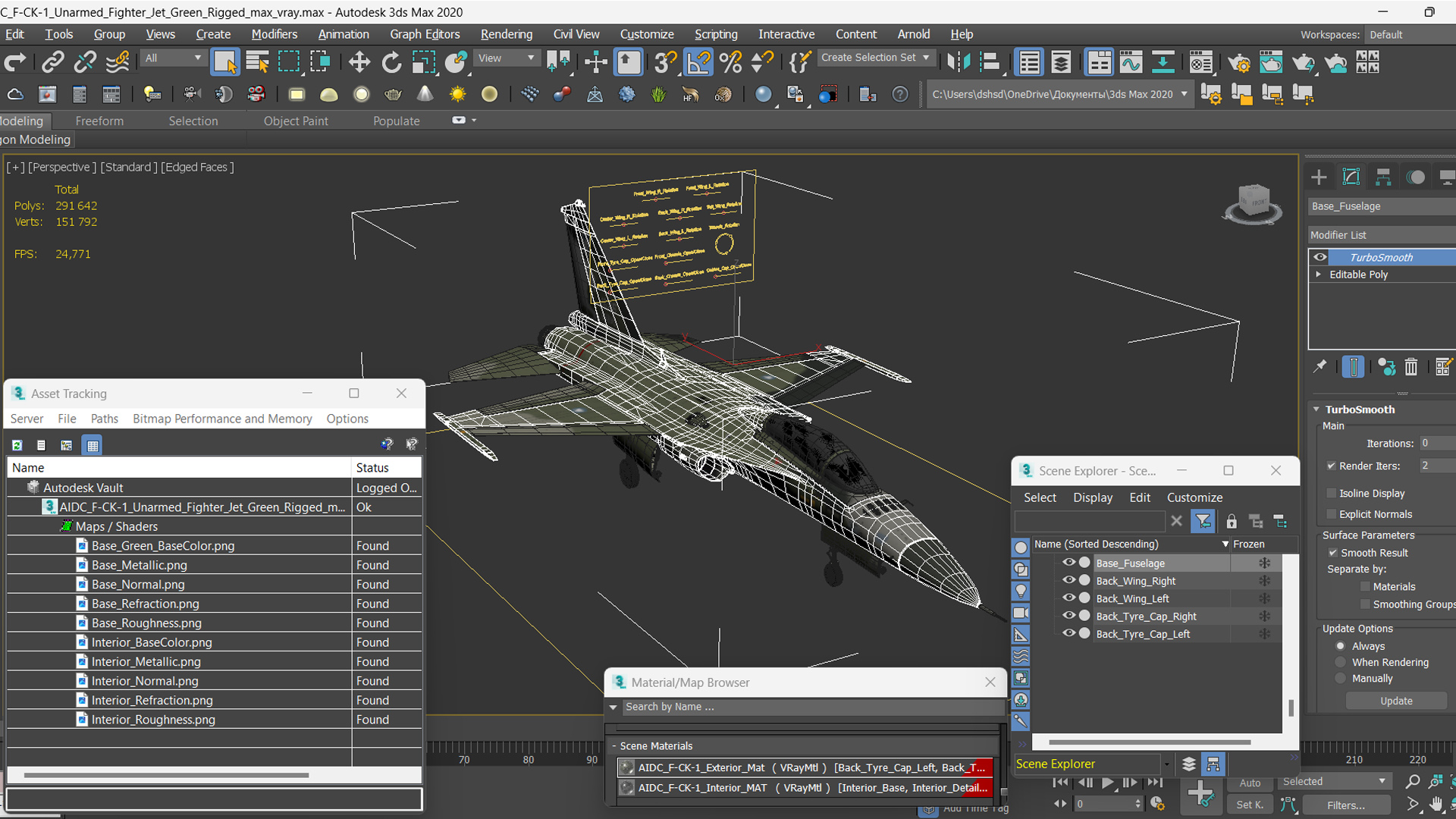Open Scene Explorer Display menu
The width and height of the screenshot is (1456, 819).
pos(1092,497)
